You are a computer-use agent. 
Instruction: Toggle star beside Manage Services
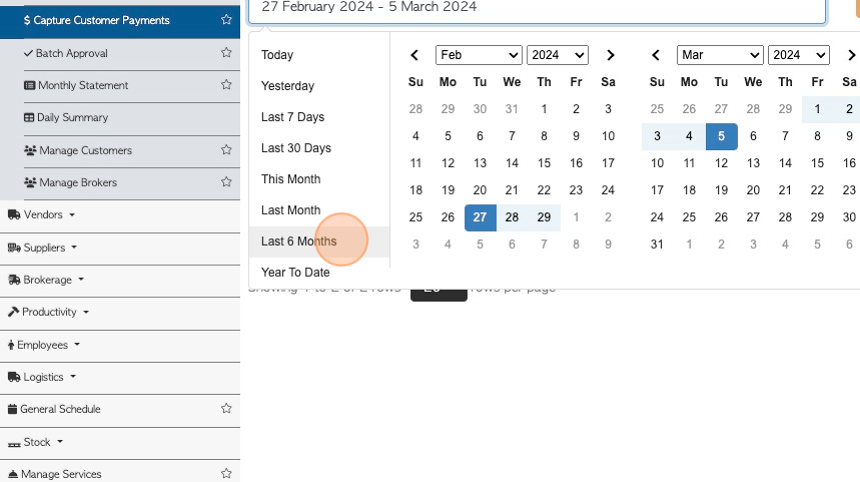pos(226,473)
